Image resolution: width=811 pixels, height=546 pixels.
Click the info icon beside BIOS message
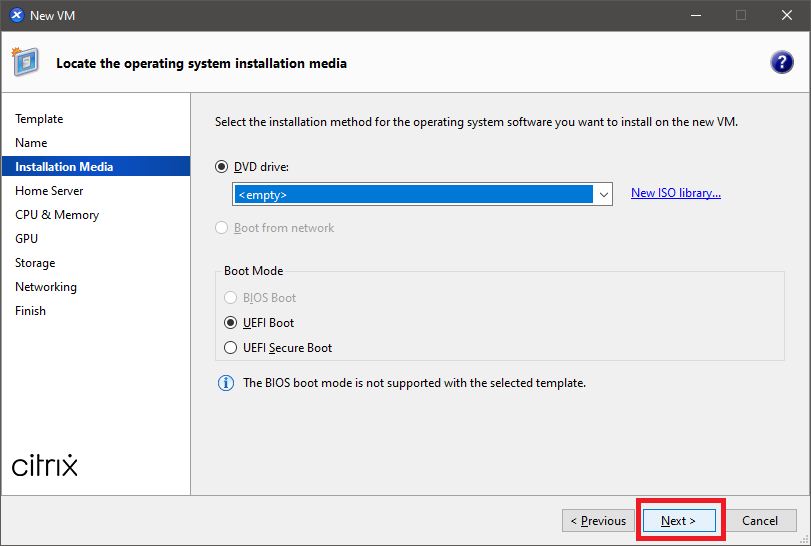point(225,383)
